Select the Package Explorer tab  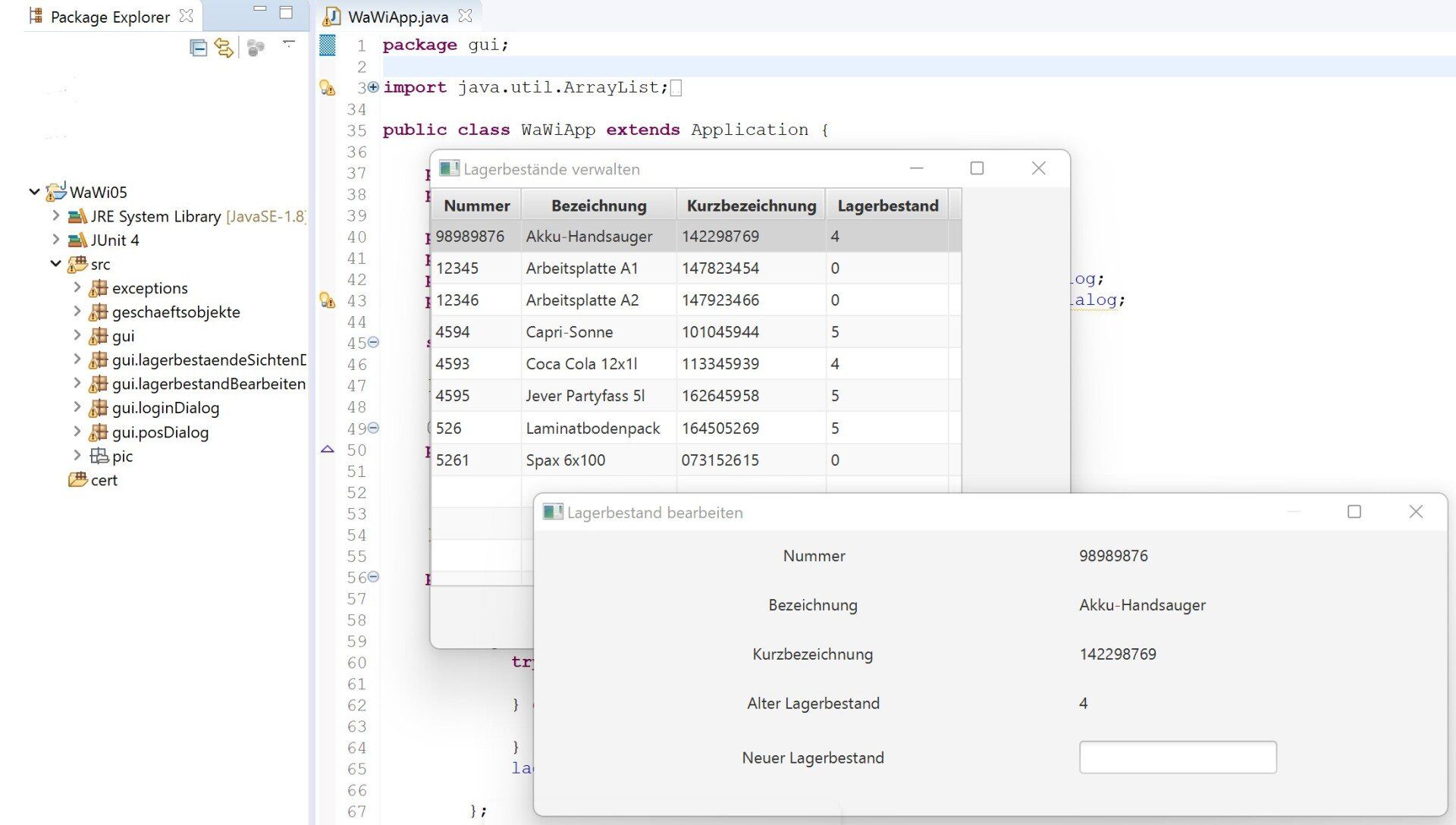click(109, 17)
